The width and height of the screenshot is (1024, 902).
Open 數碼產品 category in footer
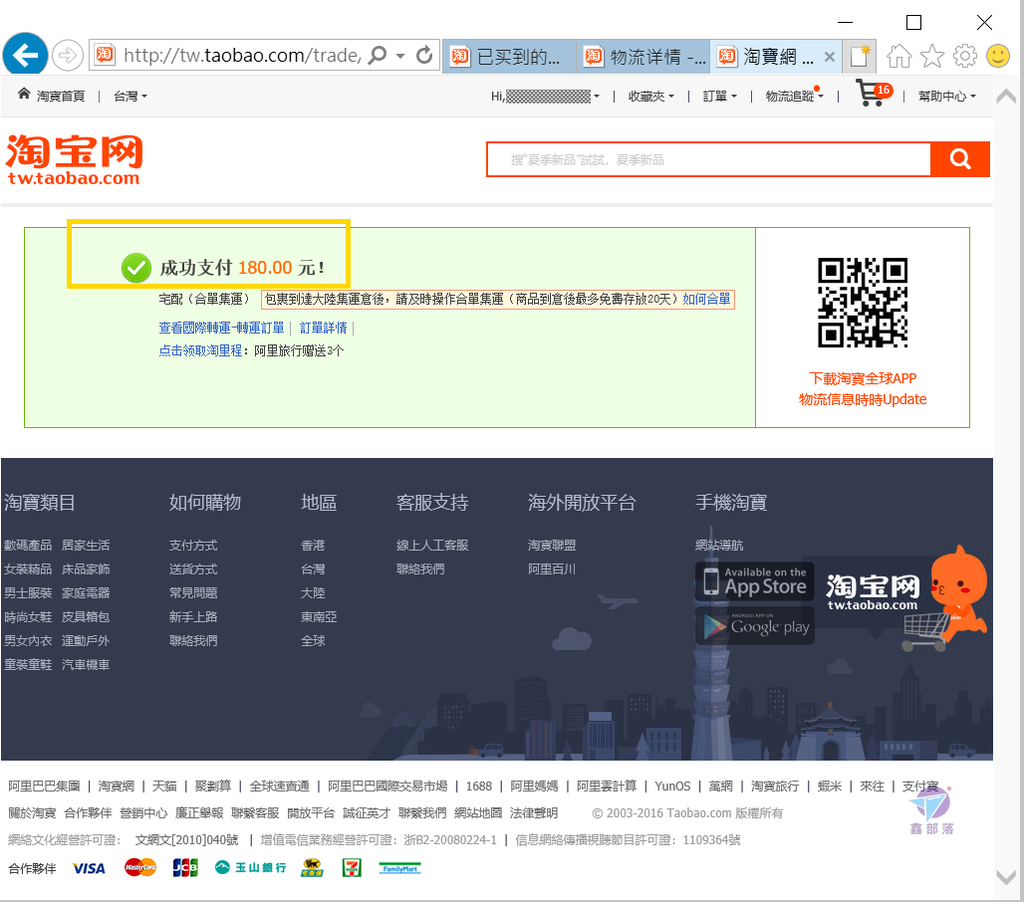pos(28,545)
